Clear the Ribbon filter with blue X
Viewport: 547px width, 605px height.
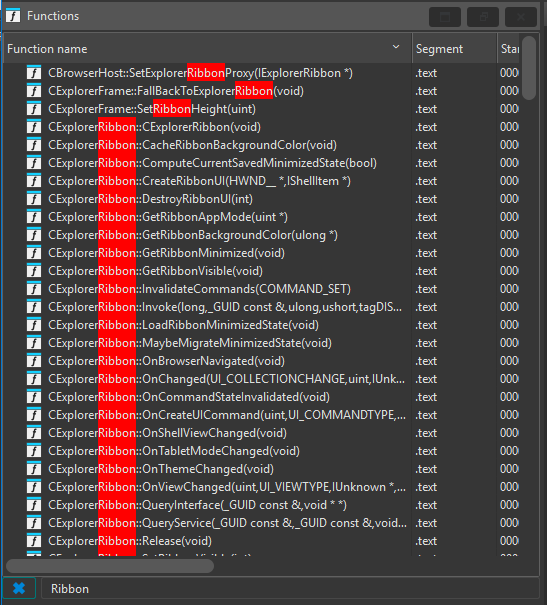click(x=19, y=588)
